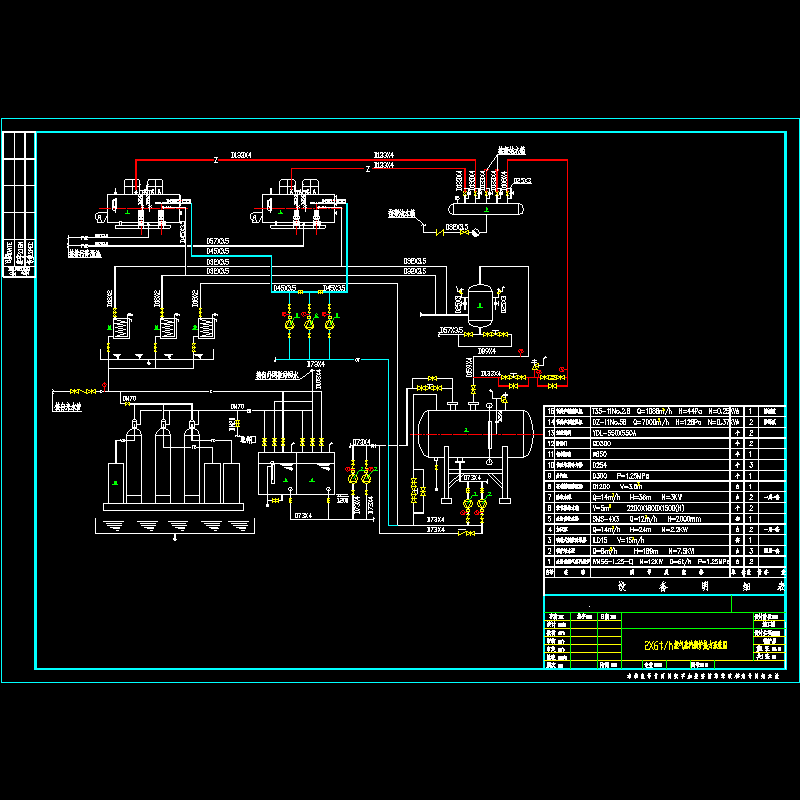Click the D45X3.5 label above the D32X3.5 labels

[218, 251]
